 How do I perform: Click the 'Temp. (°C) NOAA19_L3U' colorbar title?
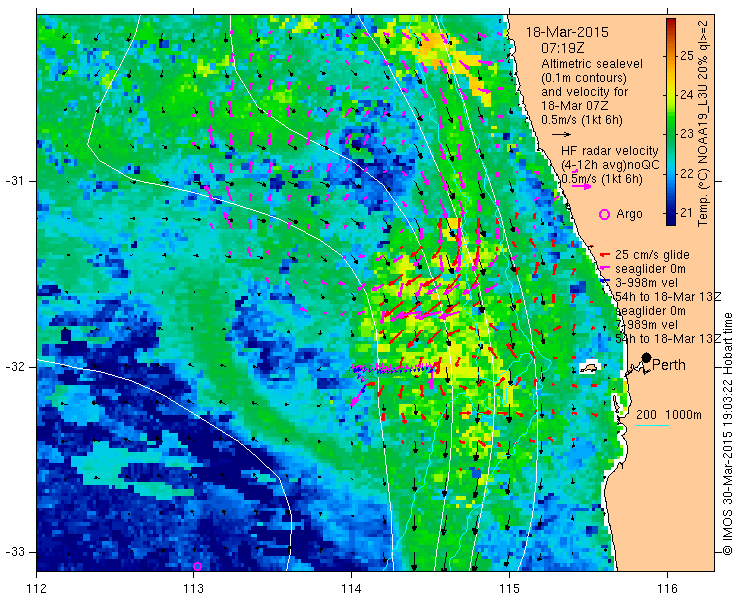pyautogui.click(x=703, y=157)
